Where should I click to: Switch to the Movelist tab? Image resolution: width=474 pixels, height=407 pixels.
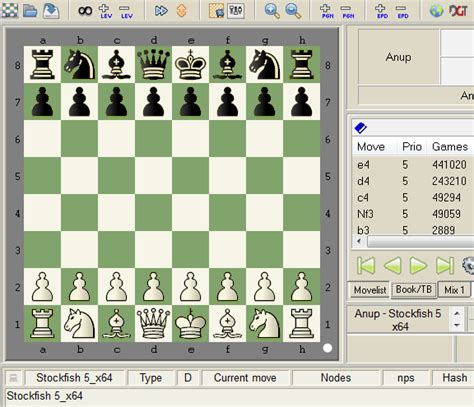pyautogui.click(x=370, y=290)
